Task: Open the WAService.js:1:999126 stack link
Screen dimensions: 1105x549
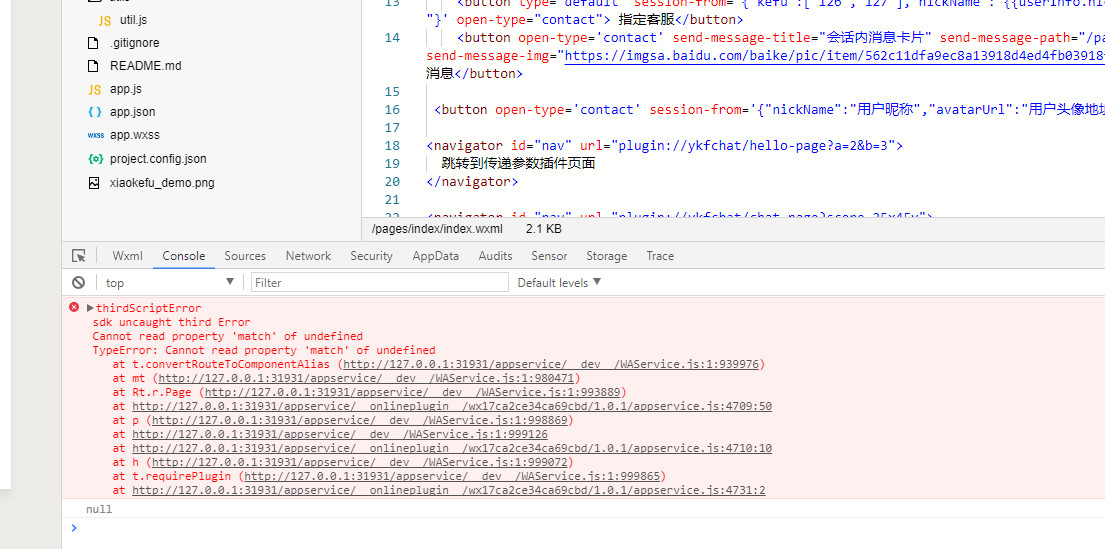Action: point(340,435)
